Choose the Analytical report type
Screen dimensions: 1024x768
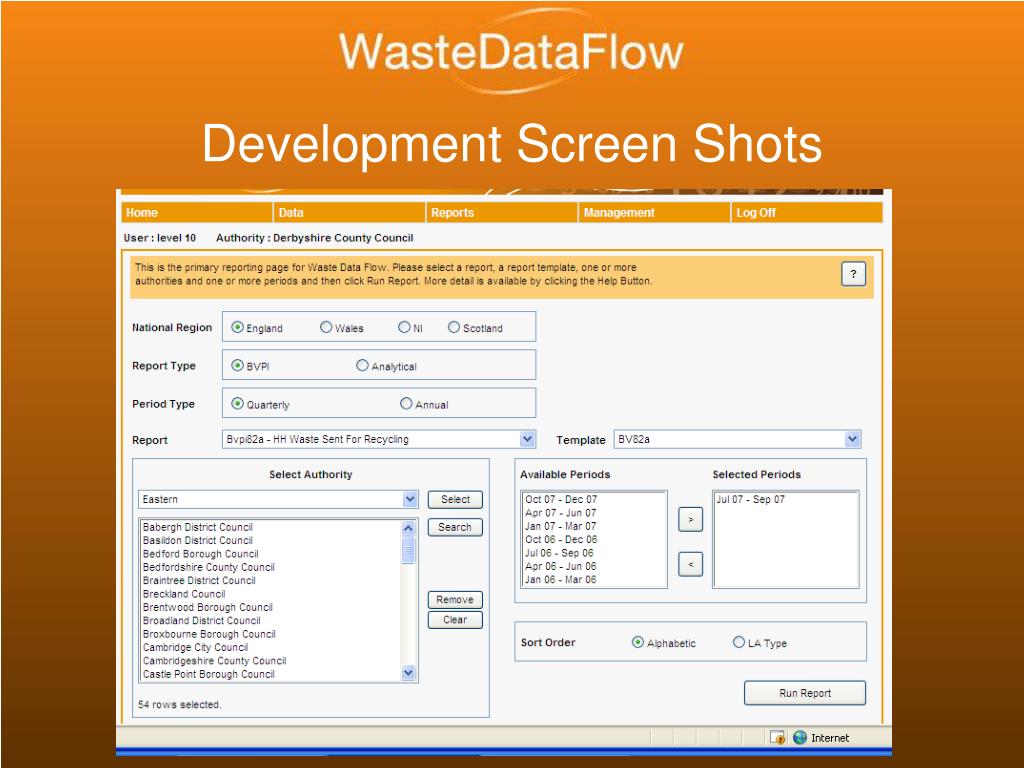click(x=362, y=366)
